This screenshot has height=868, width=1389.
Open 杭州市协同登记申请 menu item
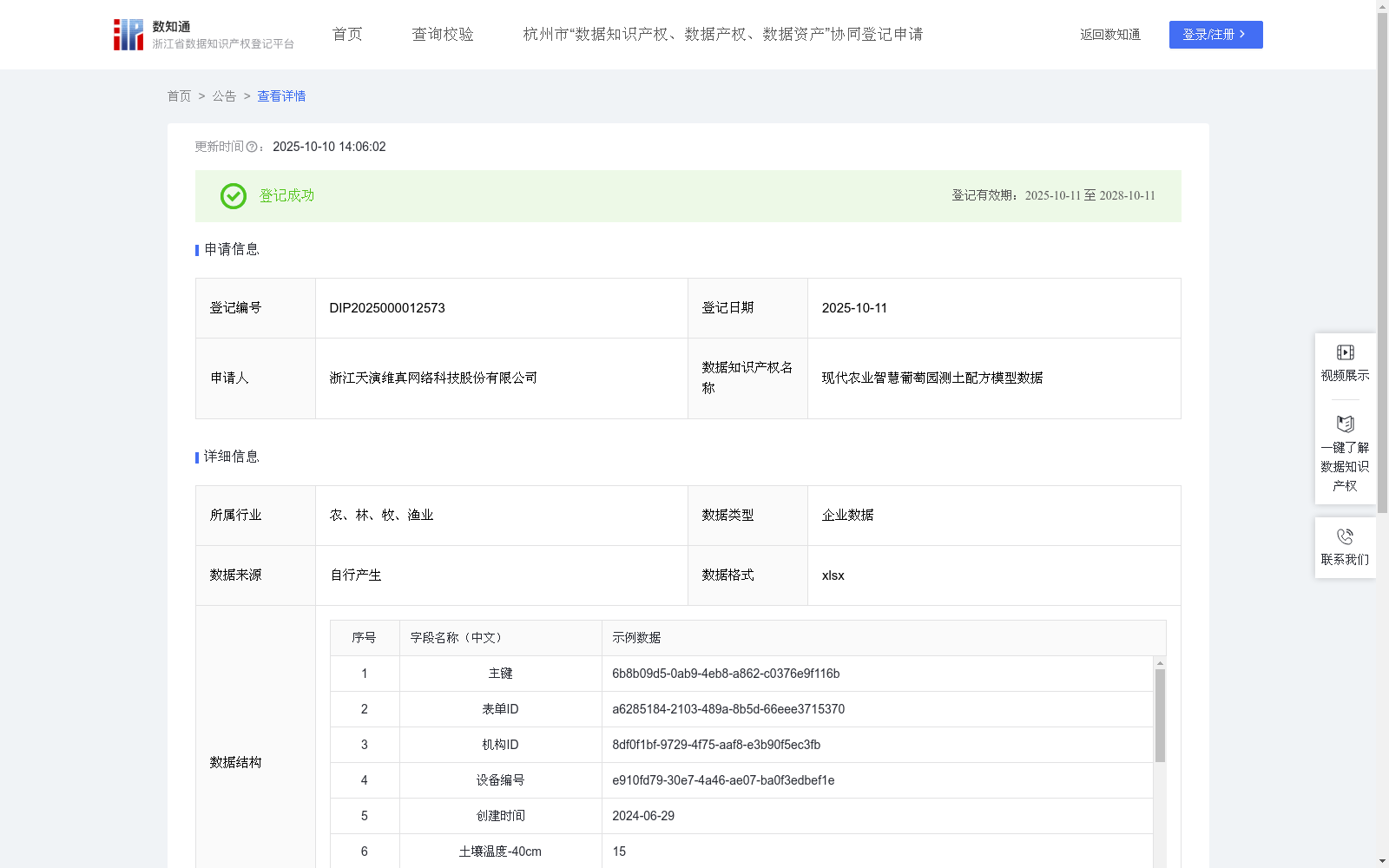(x=723, y=35)
